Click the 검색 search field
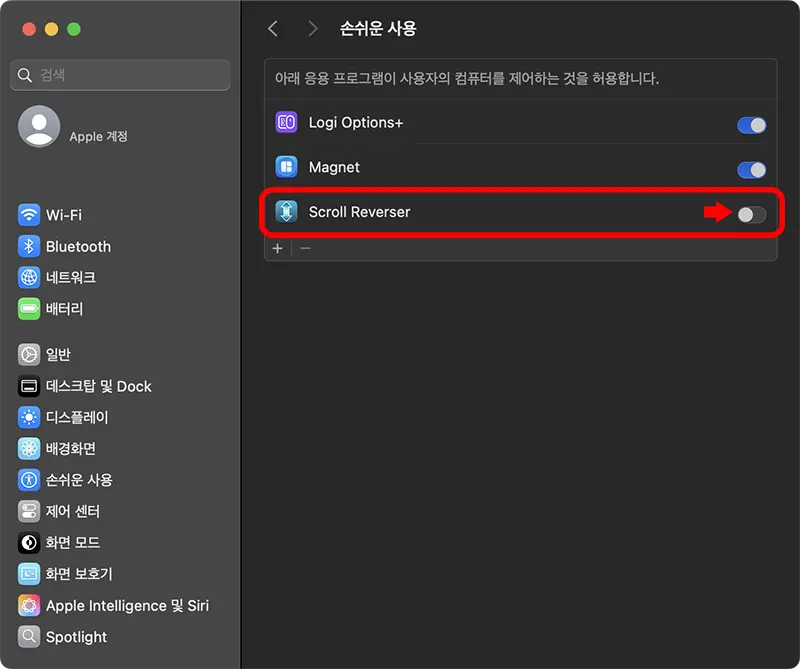This screenshot has width=800, height=669. [x=119, y=75]
